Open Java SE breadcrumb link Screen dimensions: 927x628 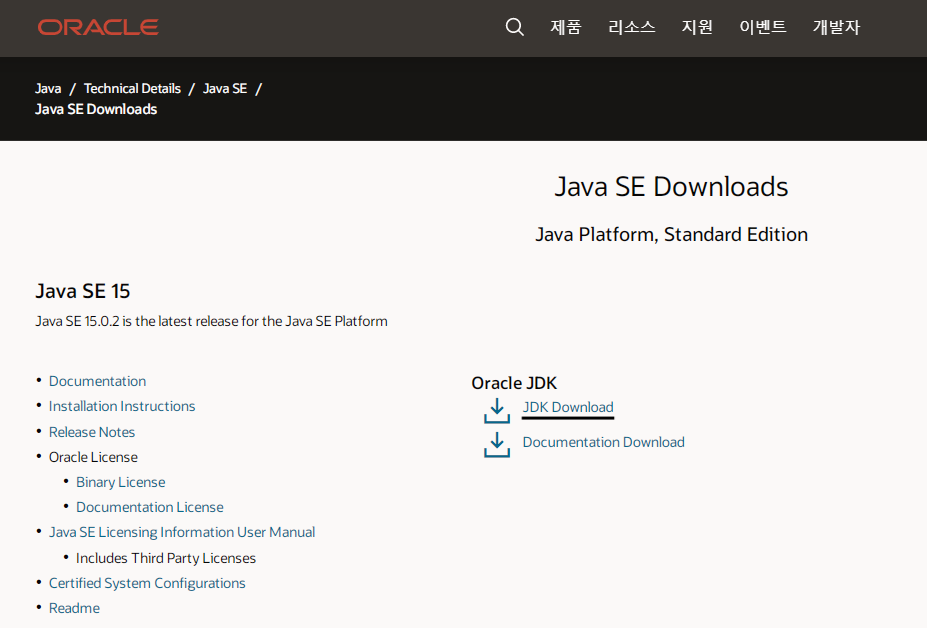tap(225, 89)
